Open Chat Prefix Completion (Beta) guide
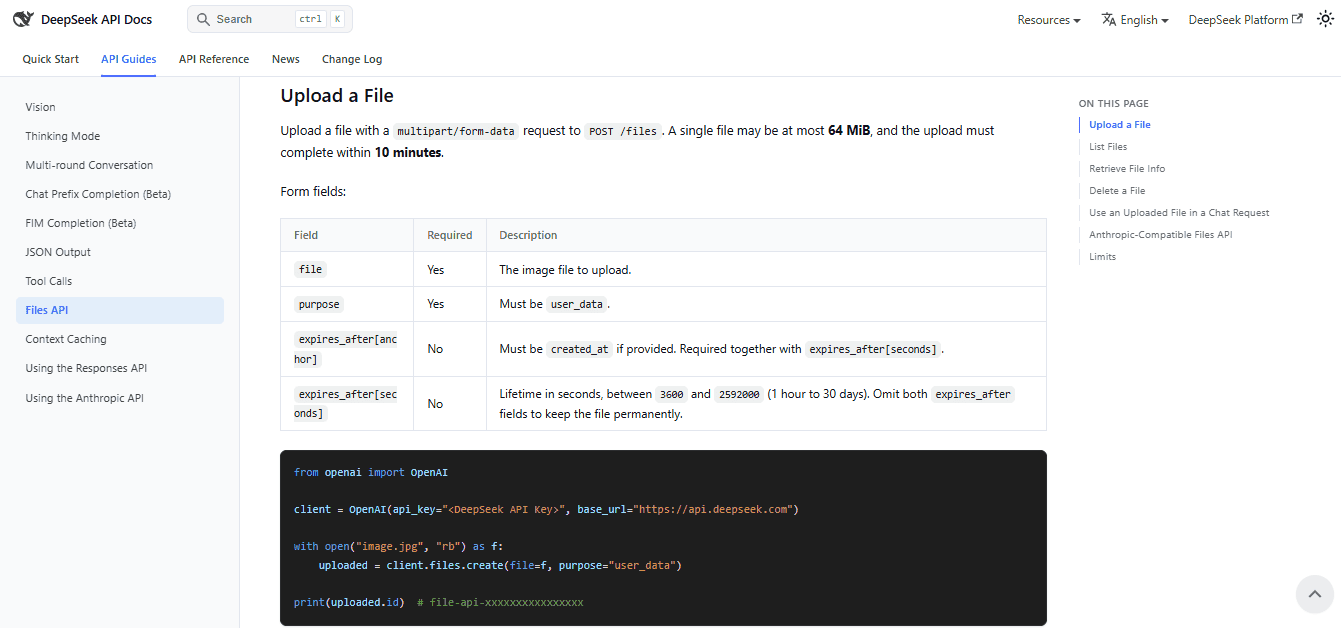This screenshot has width=1341, height=628. tap(120, 194)
